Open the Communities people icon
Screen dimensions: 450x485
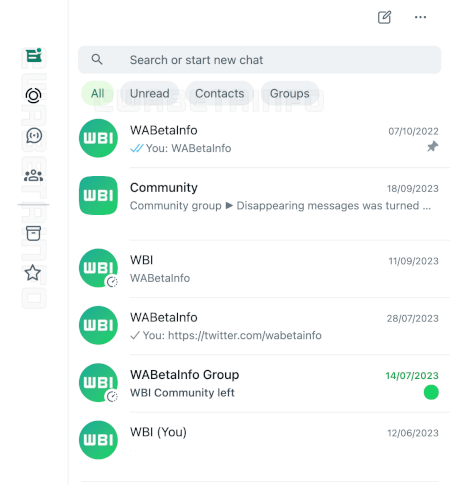33,175
